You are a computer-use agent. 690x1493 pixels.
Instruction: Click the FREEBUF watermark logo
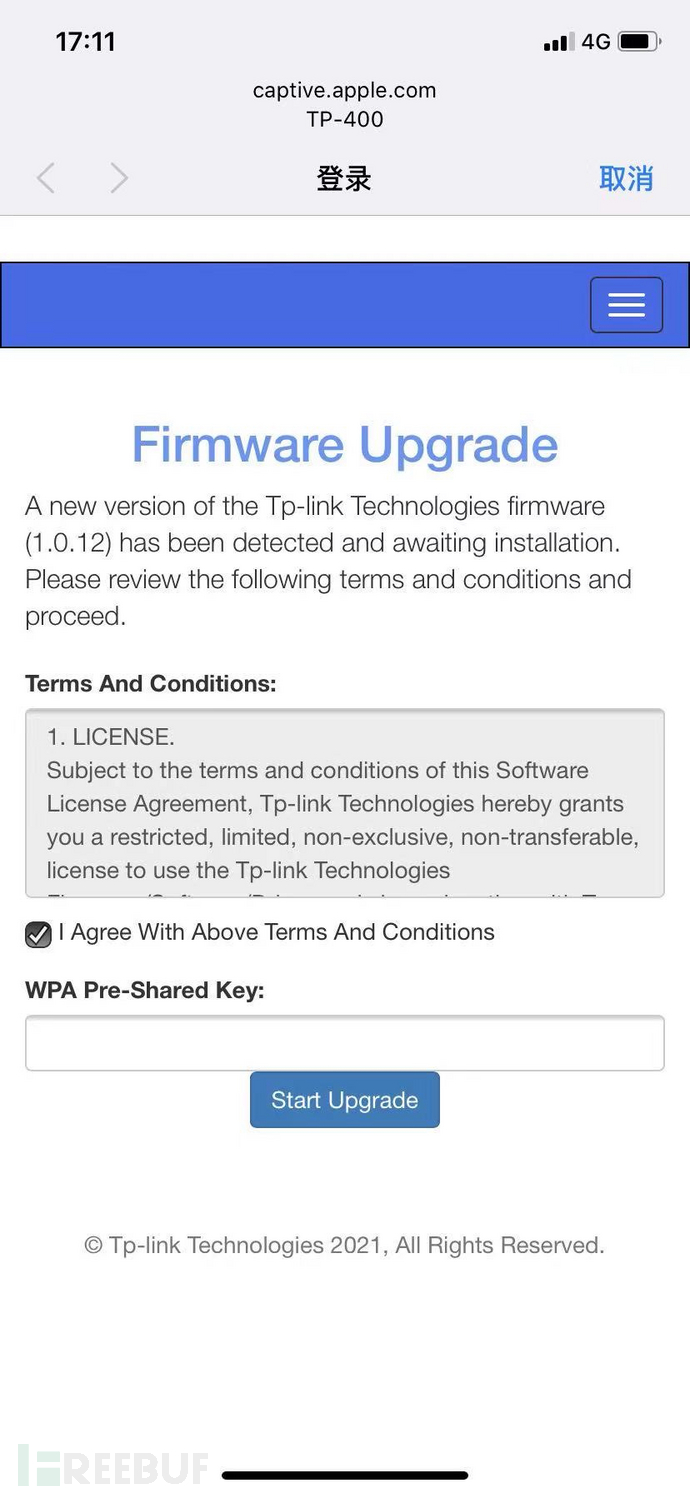tap(113, 1466)
